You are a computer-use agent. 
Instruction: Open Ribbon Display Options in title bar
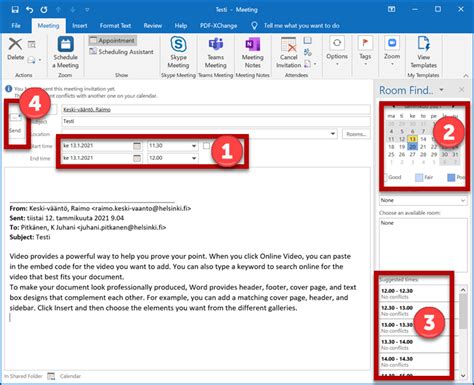click(x=392, y=9)
